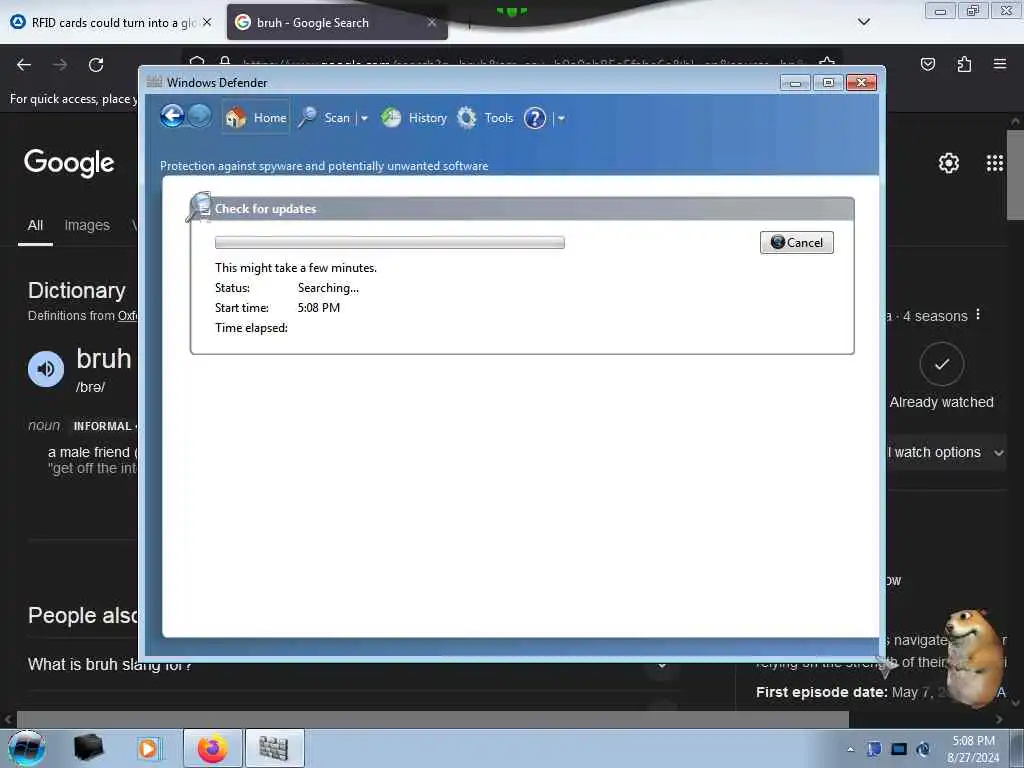
Task: Open Windows Defender Tools
Action: tap(485, 118)
